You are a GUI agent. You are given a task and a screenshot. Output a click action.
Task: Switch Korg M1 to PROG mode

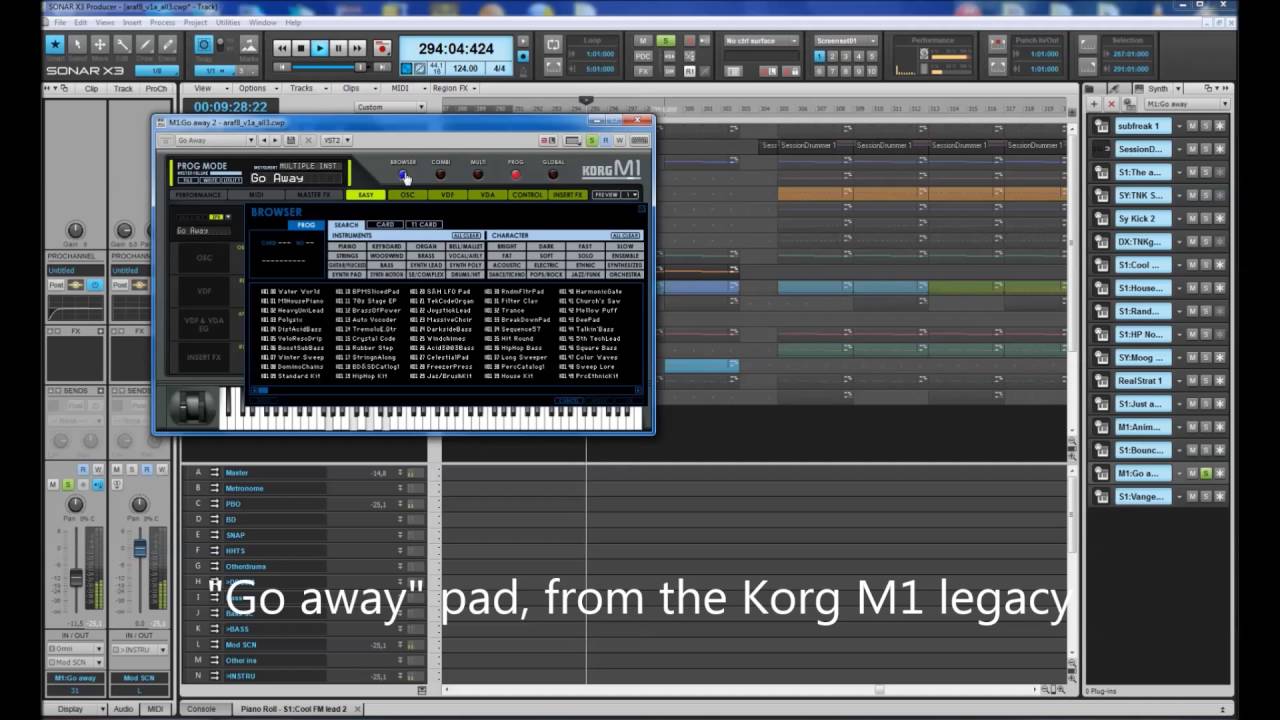(x=516, y=174)
